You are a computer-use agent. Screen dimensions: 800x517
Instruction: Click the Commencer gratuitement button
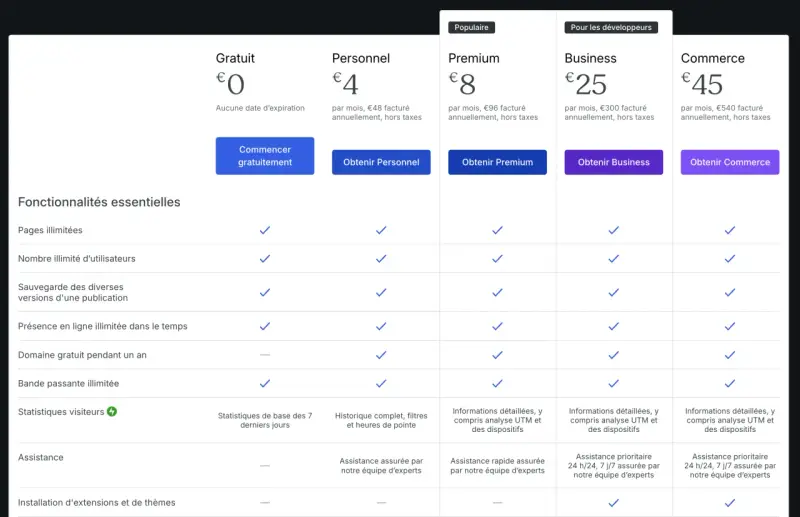(x=265, y=156)
